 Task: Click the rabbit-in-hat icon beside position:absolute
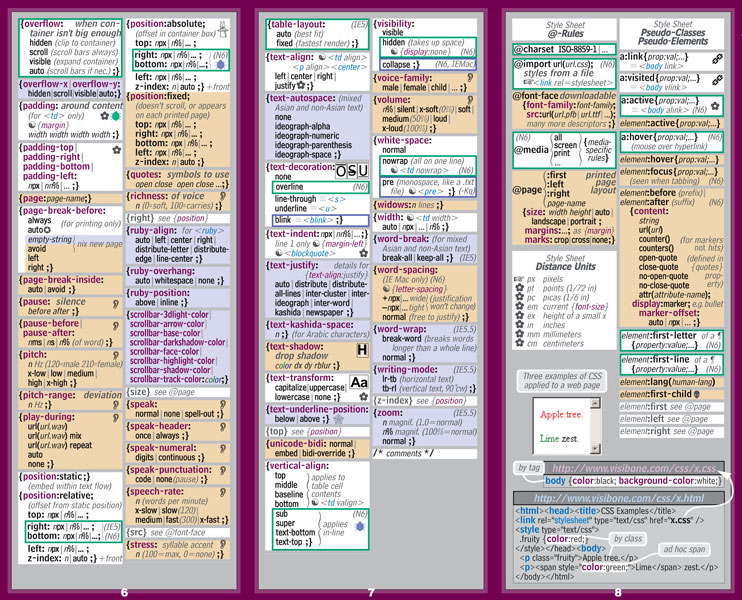pyautogui.click(x=223, y=29)
